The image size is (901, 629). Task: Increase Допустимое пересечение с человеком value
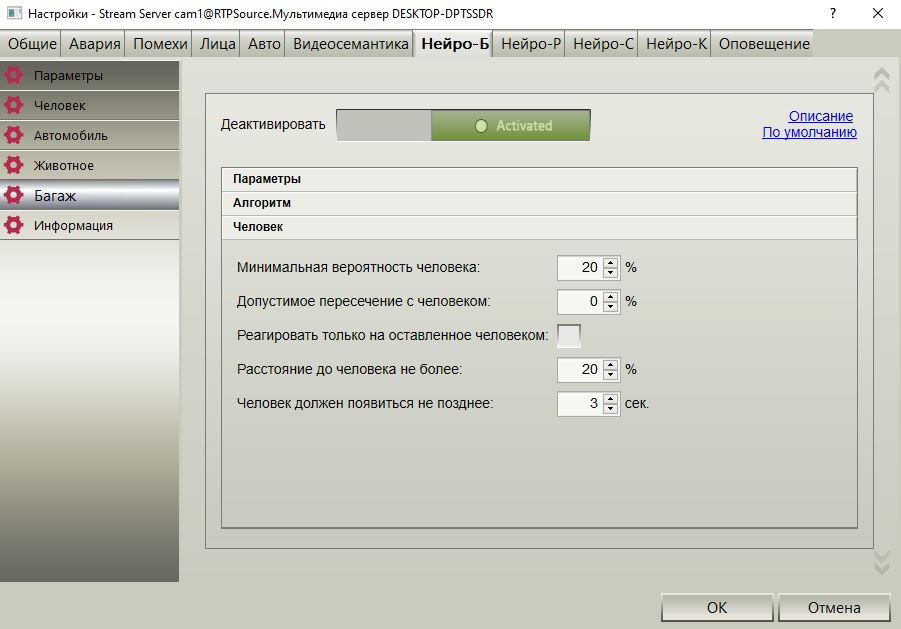[611, 296]
